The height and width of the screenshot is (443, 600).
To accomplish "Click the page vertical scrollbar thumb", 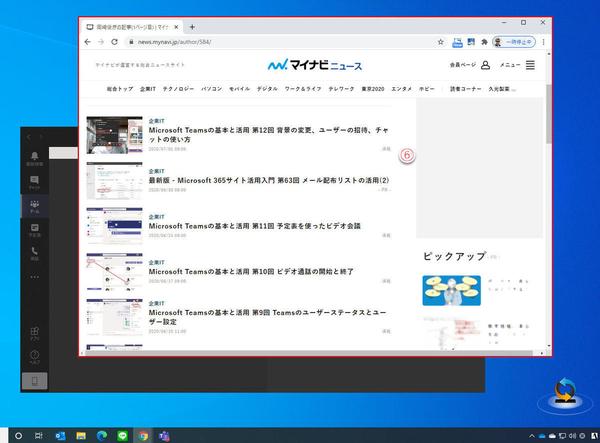I will [x=549, y=114].
